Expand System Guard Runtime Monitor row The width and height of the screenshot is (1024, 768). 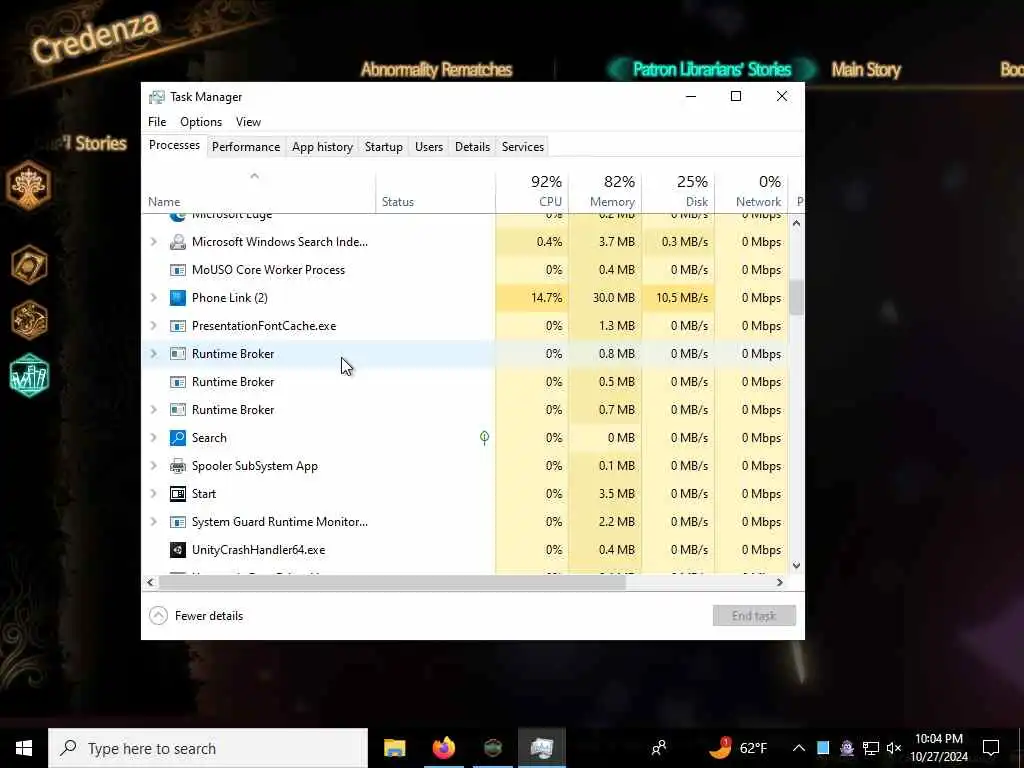[153, 522]
